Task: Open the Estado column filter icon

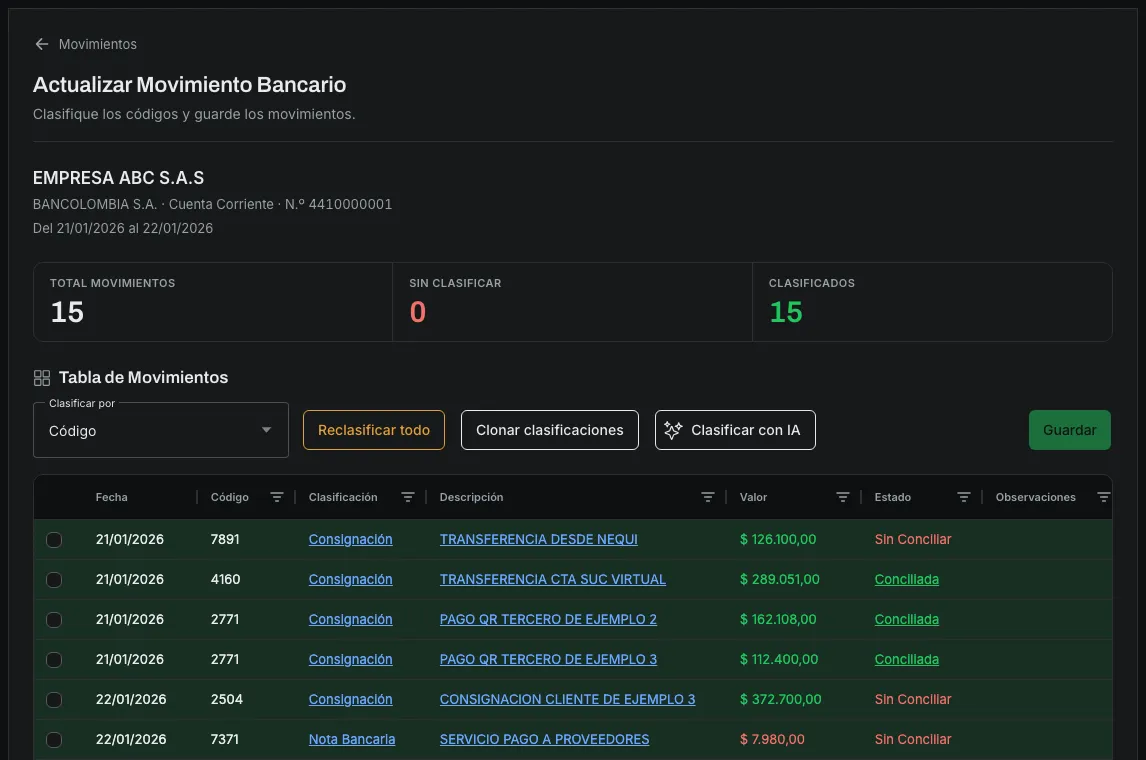Action: point(964,498)
